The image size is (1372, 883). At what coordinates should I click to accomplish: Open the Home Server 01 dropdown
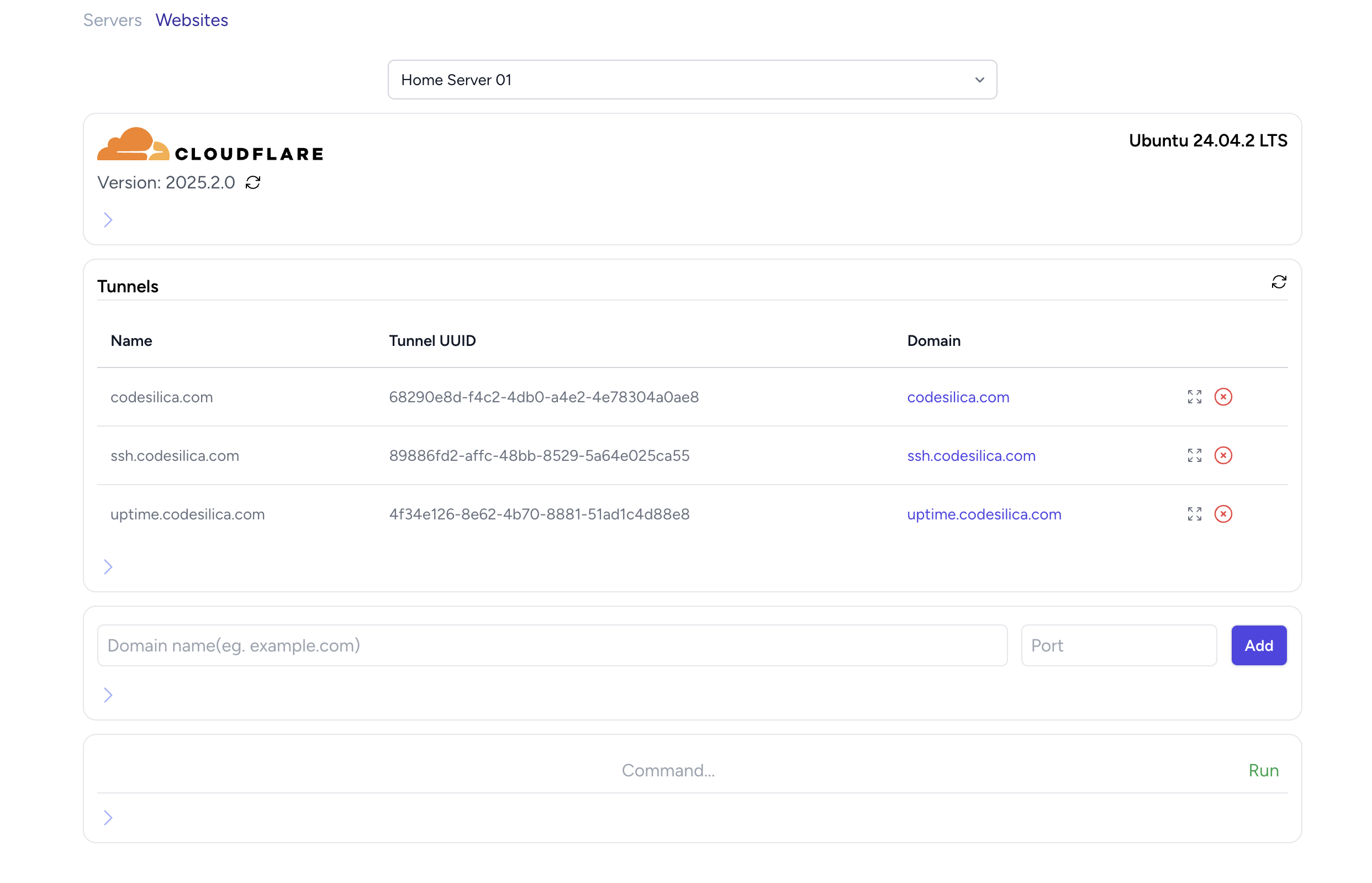tap(692, 80)
